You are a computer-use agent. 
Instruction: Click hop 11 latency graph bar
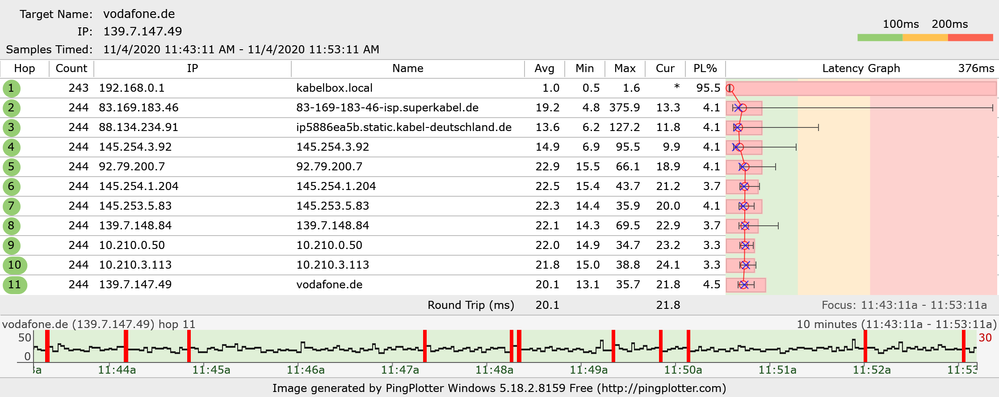746,285
